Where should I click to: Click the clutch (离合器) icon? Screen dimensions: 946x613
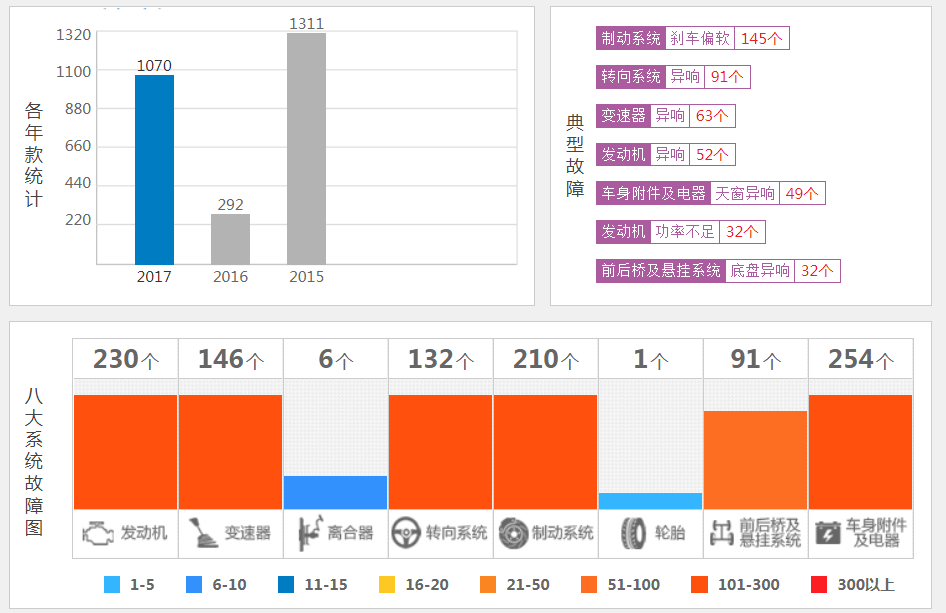tap(307, 533)
